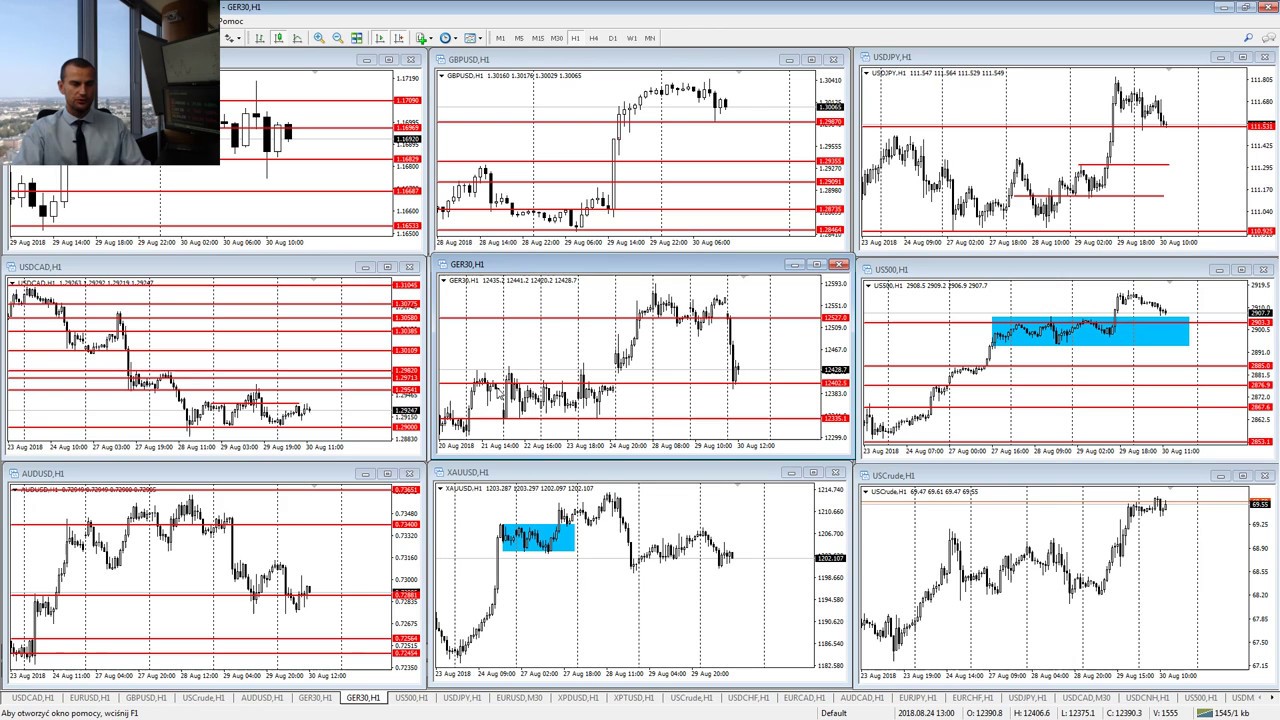Activate the USDJPY,H1 chart window title bar
The width and height of the screenshot is (1280, 720).
1067,57
